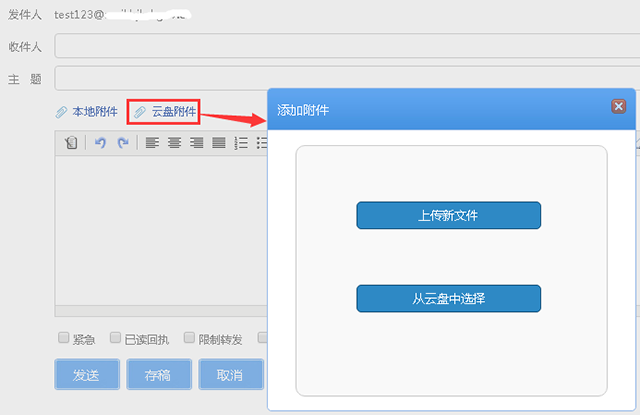Image resolution: width=640 pixels, height=415 pixels.
Task: Center-align text using toolbar icon
Action: [174, 143]
